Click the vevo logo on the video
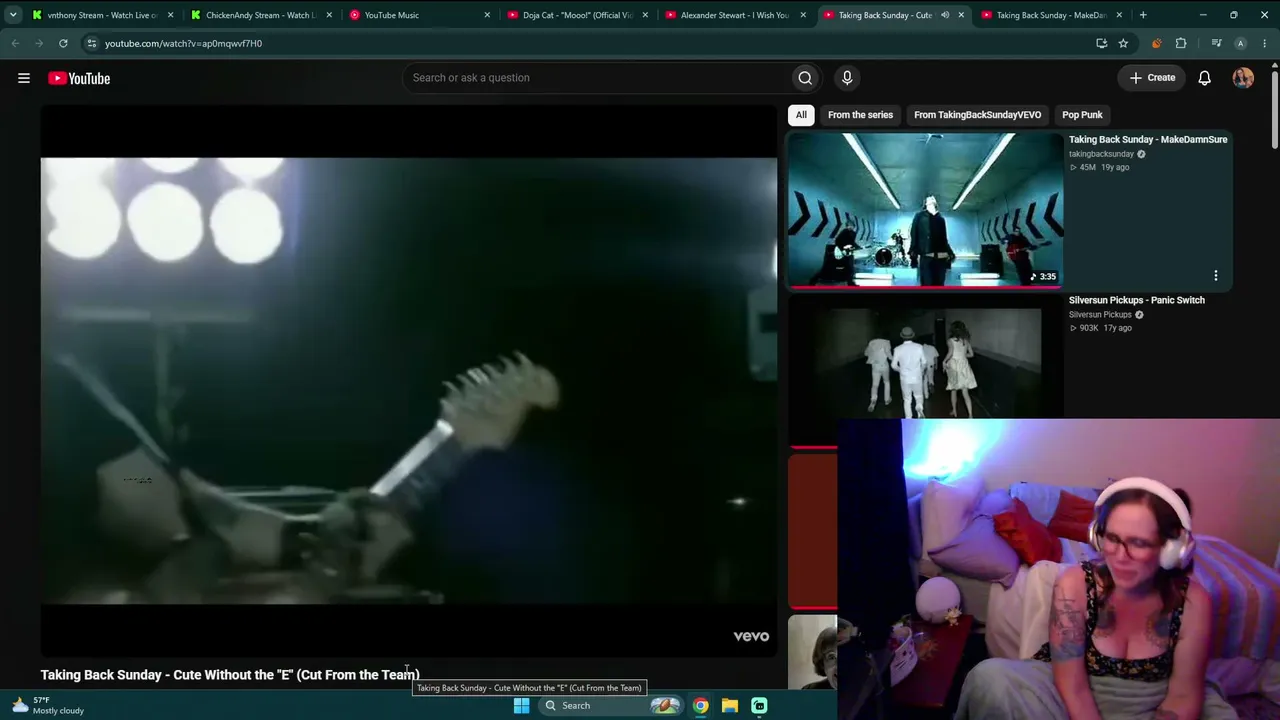This screenshot has height=720, width=1280. pyautogui.click(x=751, y=636)
